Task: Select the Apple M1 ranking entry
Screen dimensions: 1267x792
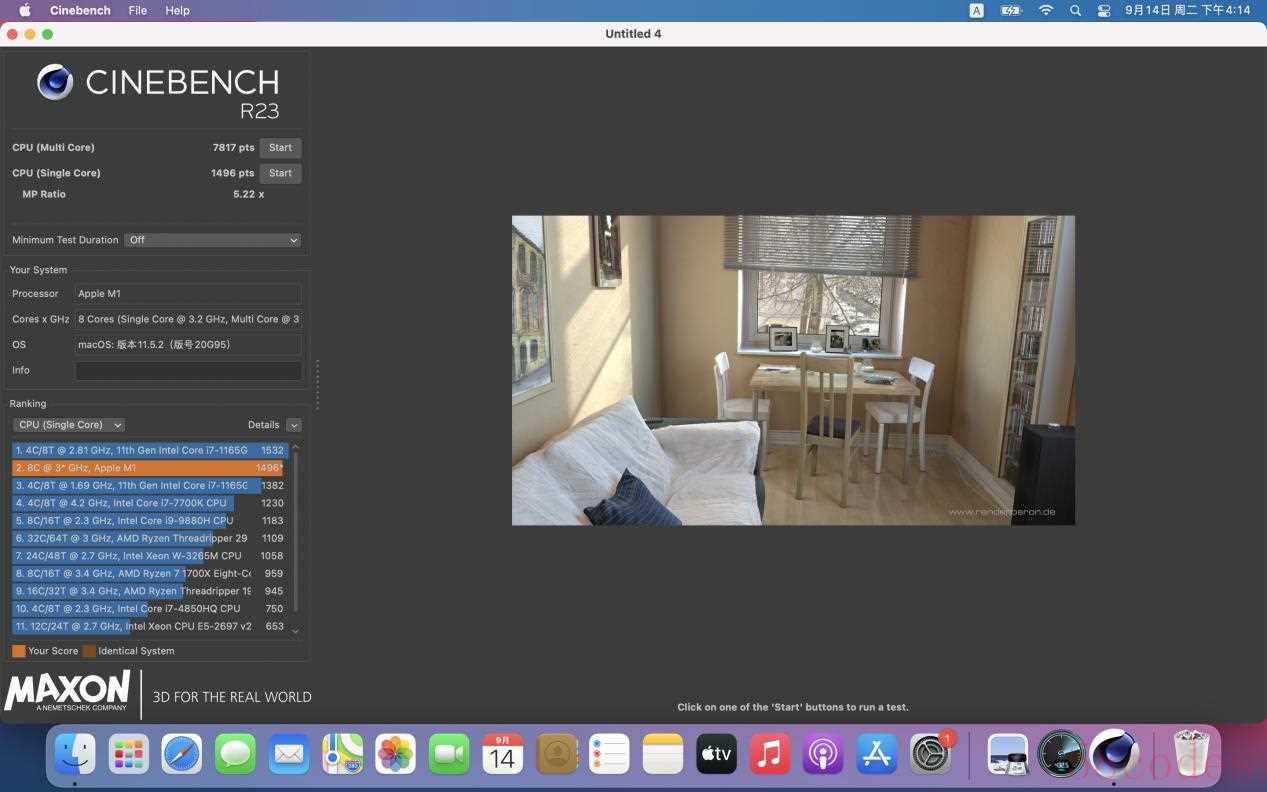Action: point(150,468)
